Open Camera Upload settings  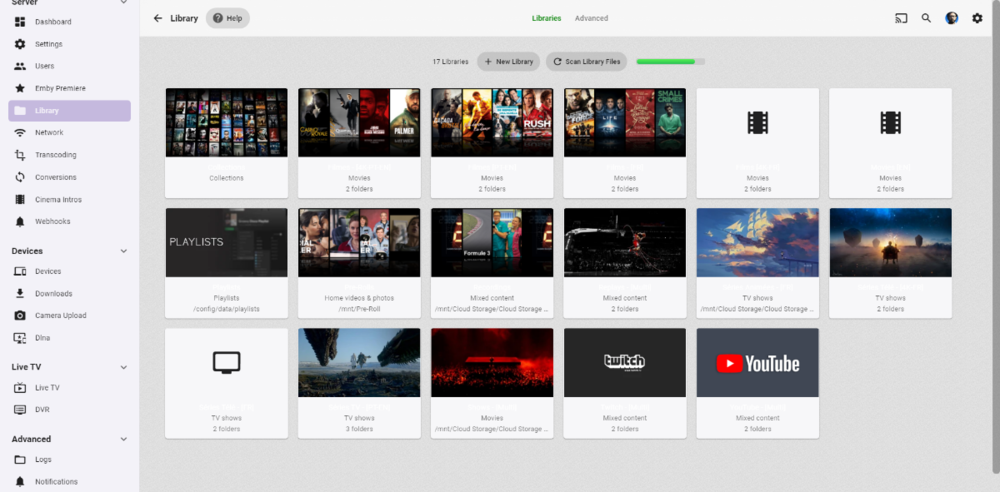[x=70, y=315]
